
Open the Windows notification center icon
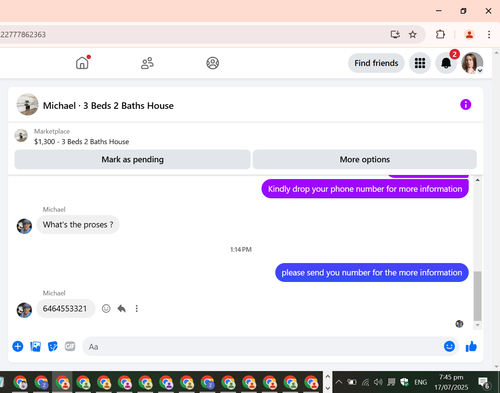tap(484, 383)
